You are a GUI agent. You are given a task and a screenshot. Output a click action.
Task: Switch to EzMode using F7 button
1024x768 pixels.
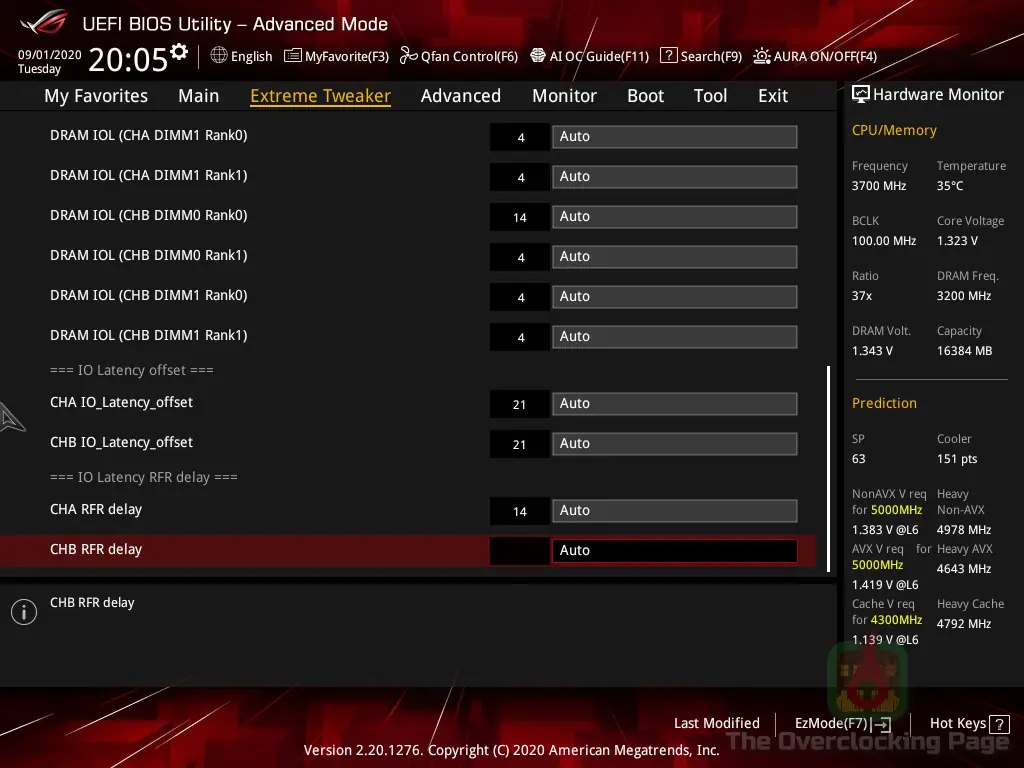click(841, 723)
